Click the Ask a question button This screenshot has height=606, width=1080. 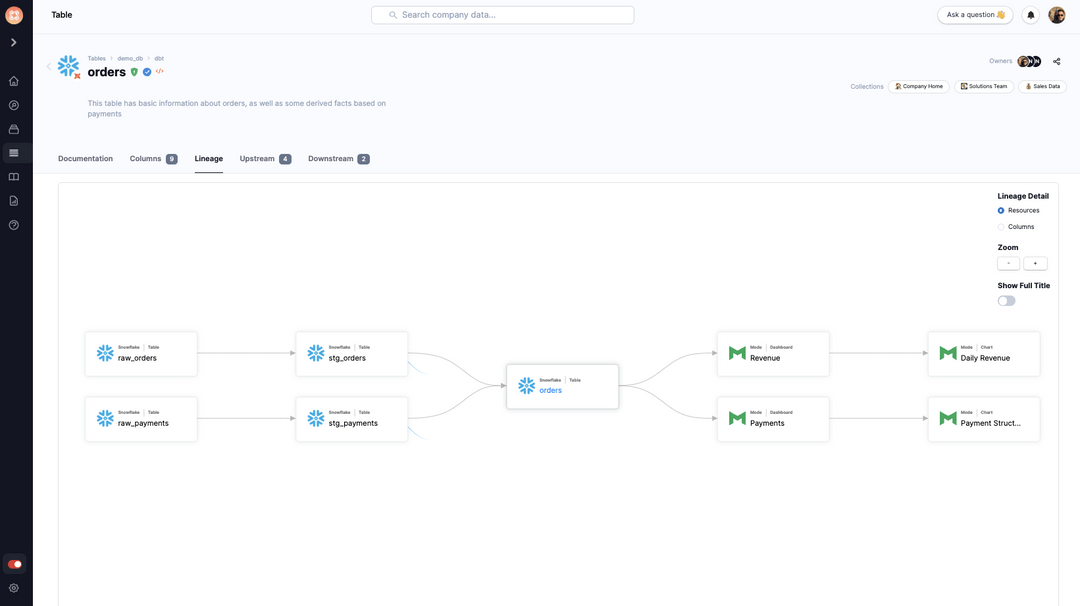(x=975, y=14)
